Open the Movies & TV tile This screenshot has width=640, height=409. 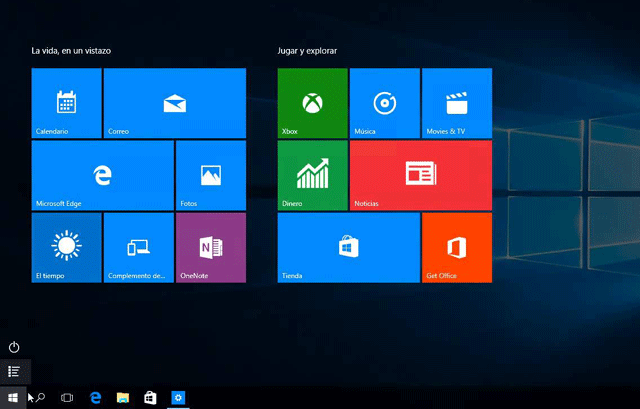[456, 103]
